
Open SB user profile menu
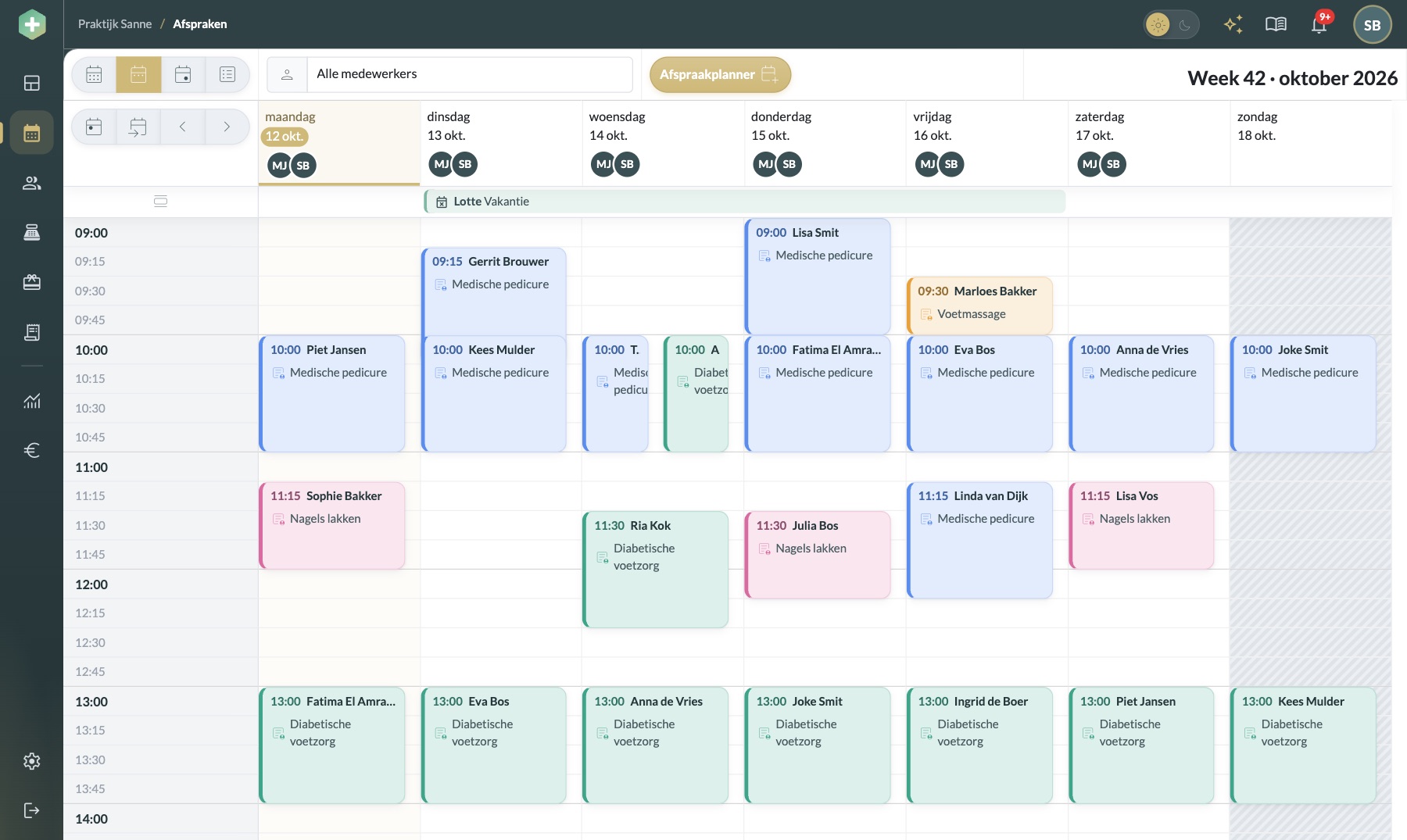click(1372, 25)
